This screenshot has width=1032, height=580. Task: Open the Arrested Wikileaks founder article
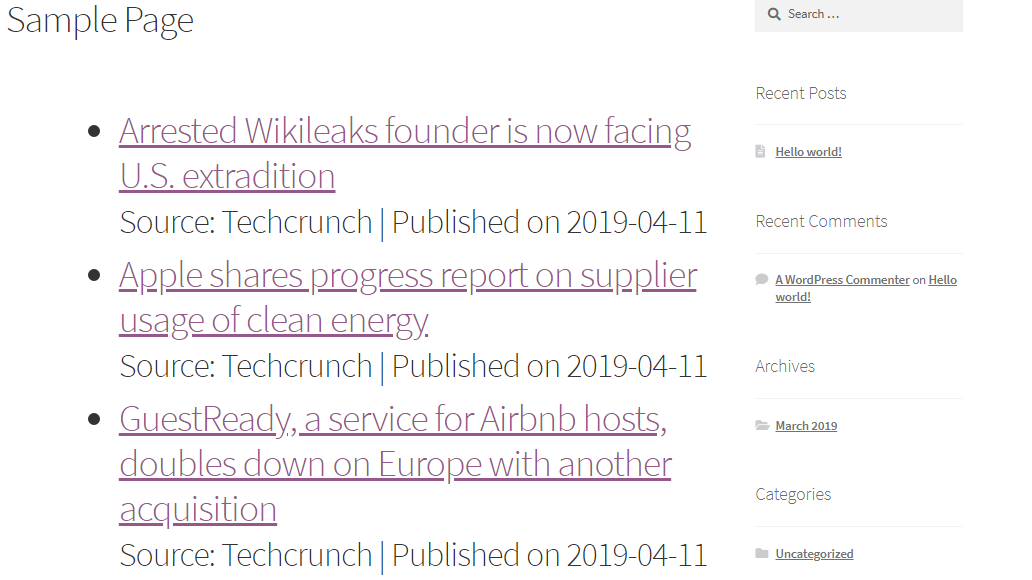[405, 153]
